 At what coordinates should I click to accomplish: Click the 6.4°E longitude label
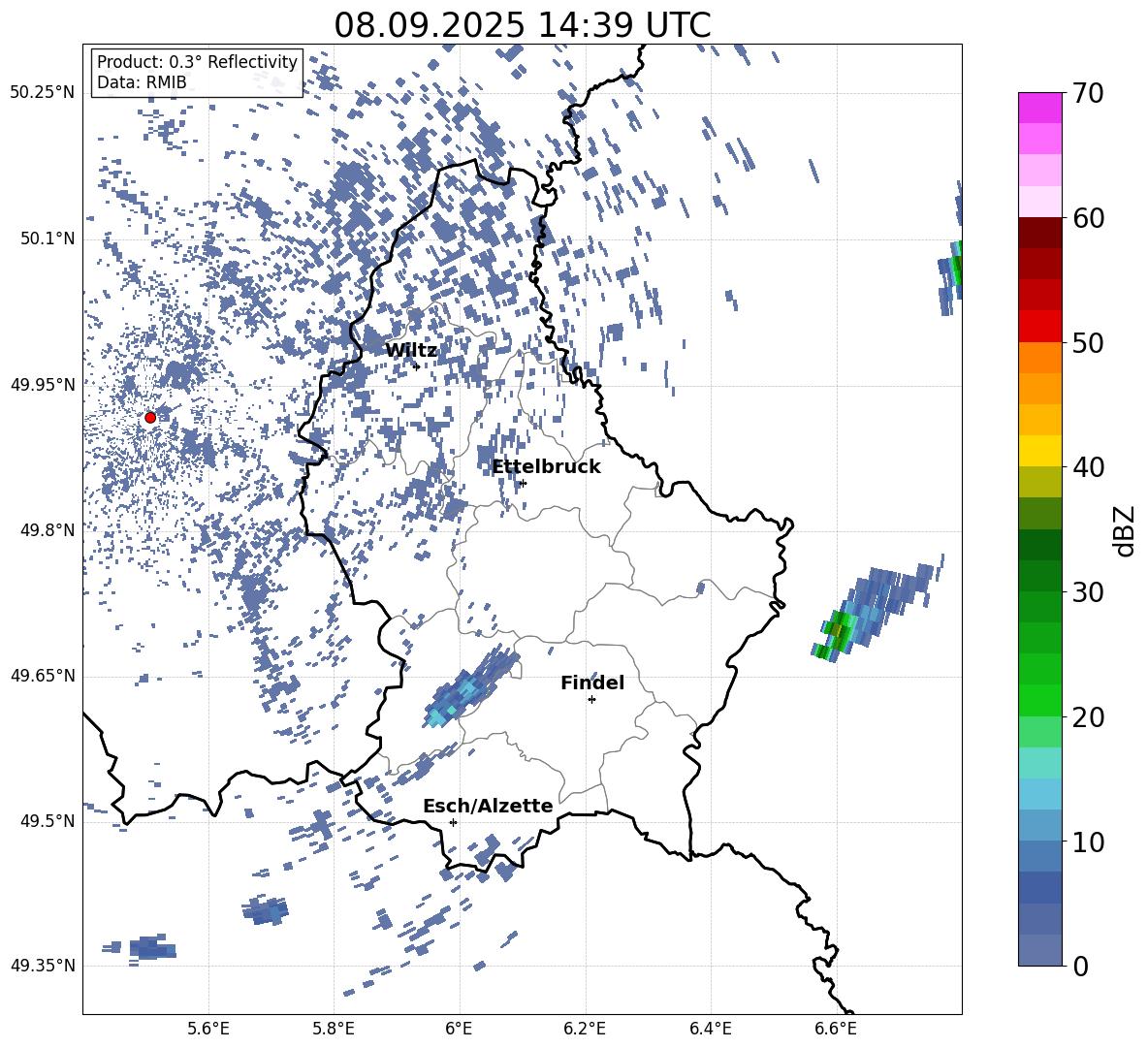click(x=710, y=1029)
